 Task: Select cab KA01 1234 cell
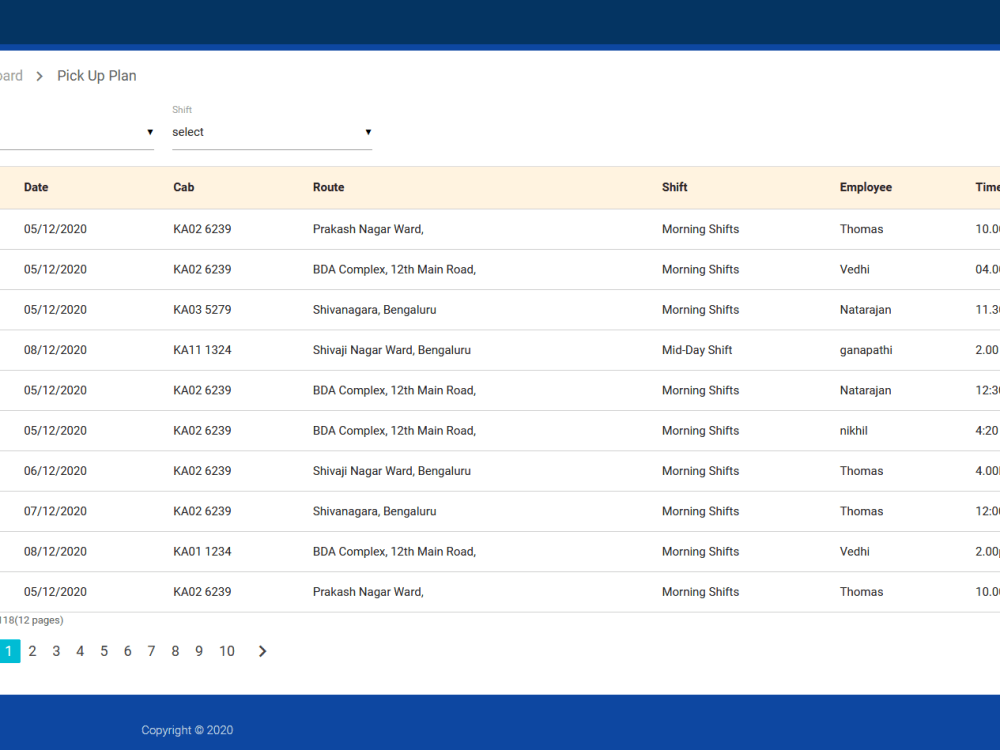click(x=202, y=552)
